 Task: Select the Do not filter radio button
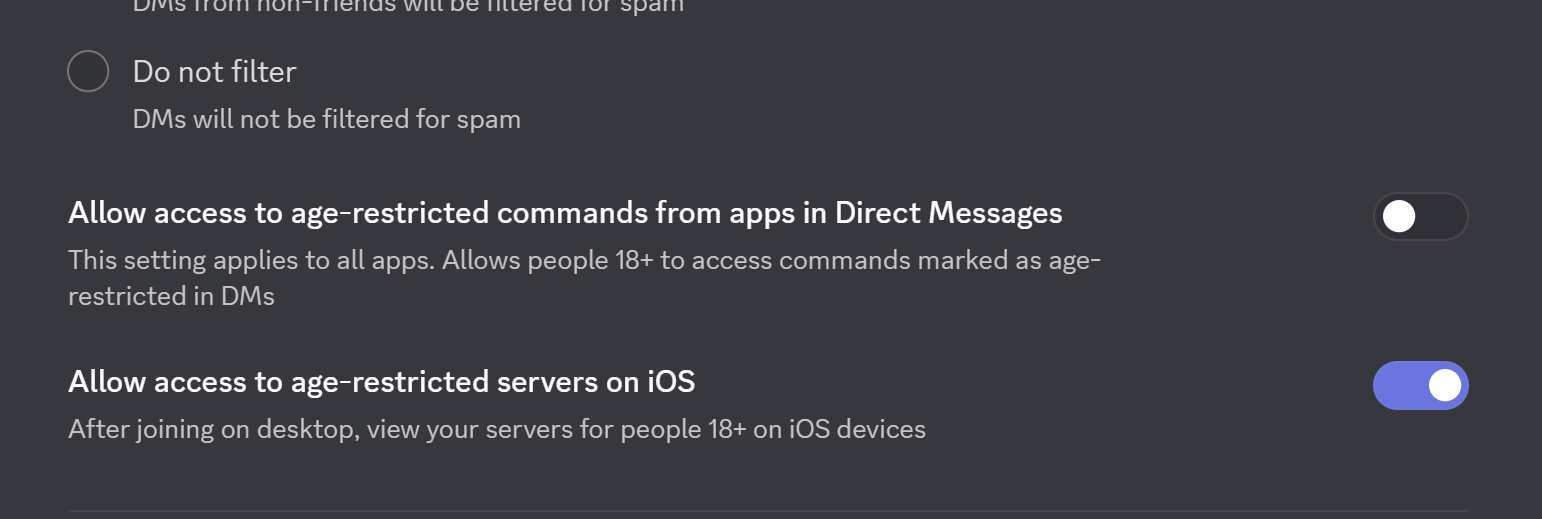(x=88, y=71)
